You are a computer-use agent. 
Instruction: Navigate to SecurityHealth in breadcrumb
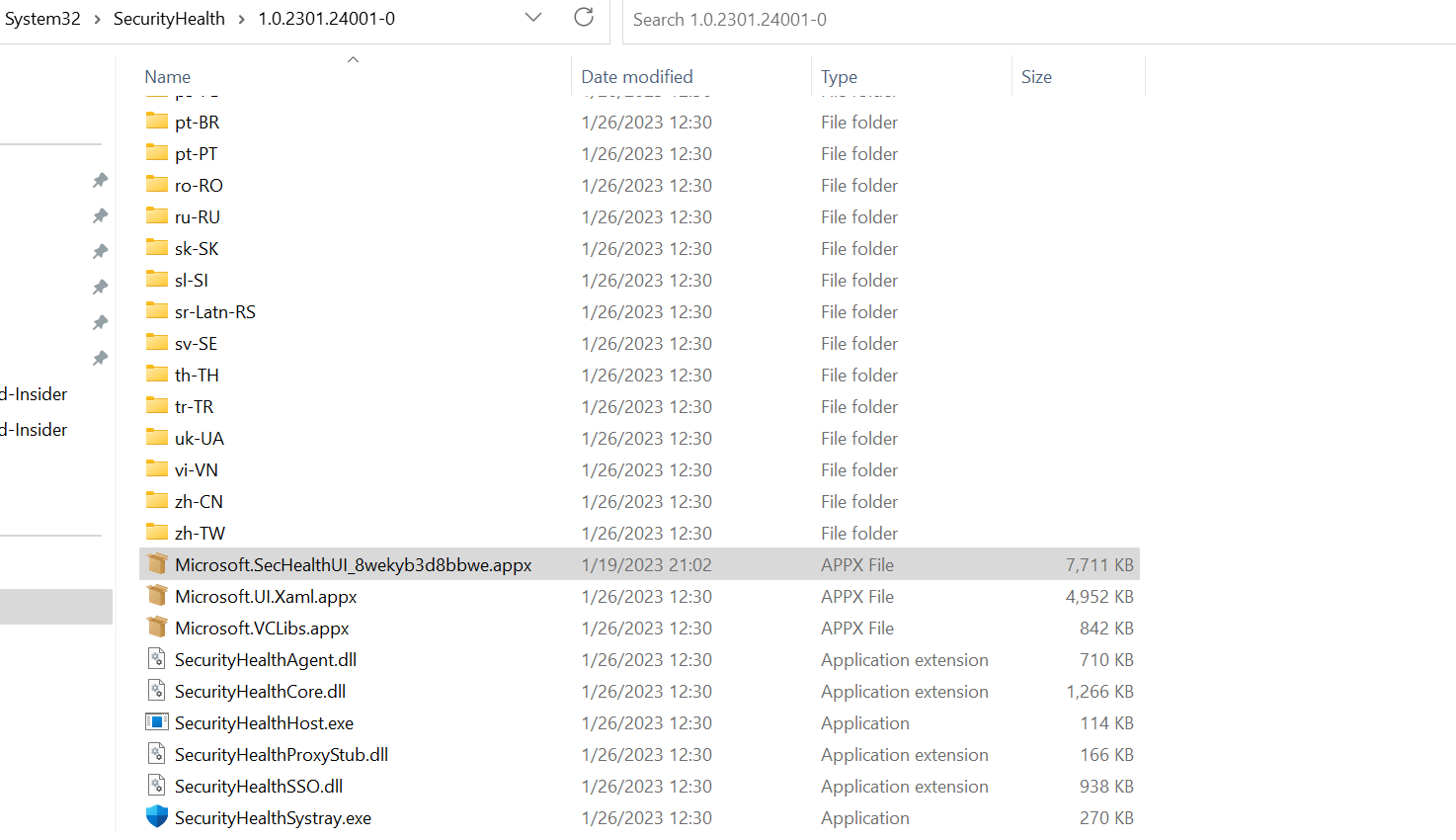pos(169,19)
